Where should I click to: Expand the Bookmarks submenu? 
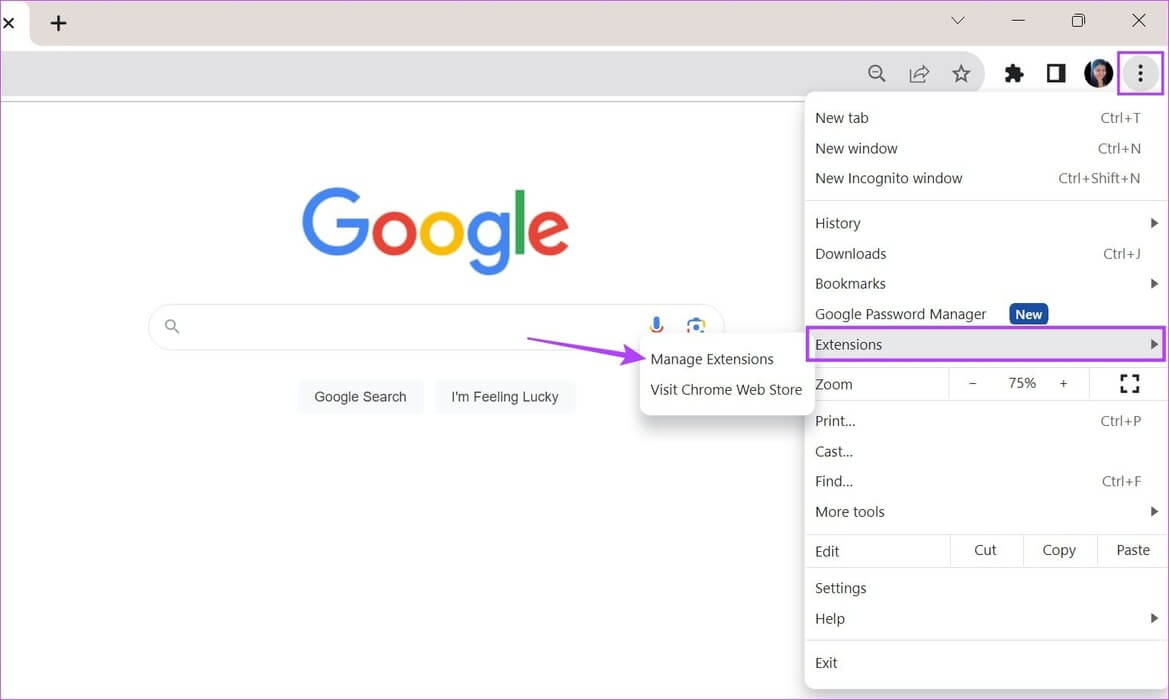[986, 283]
